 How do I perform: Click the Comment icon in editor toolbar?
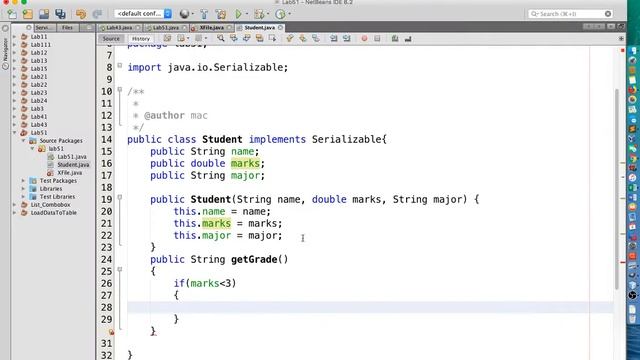tap(395, 38)
